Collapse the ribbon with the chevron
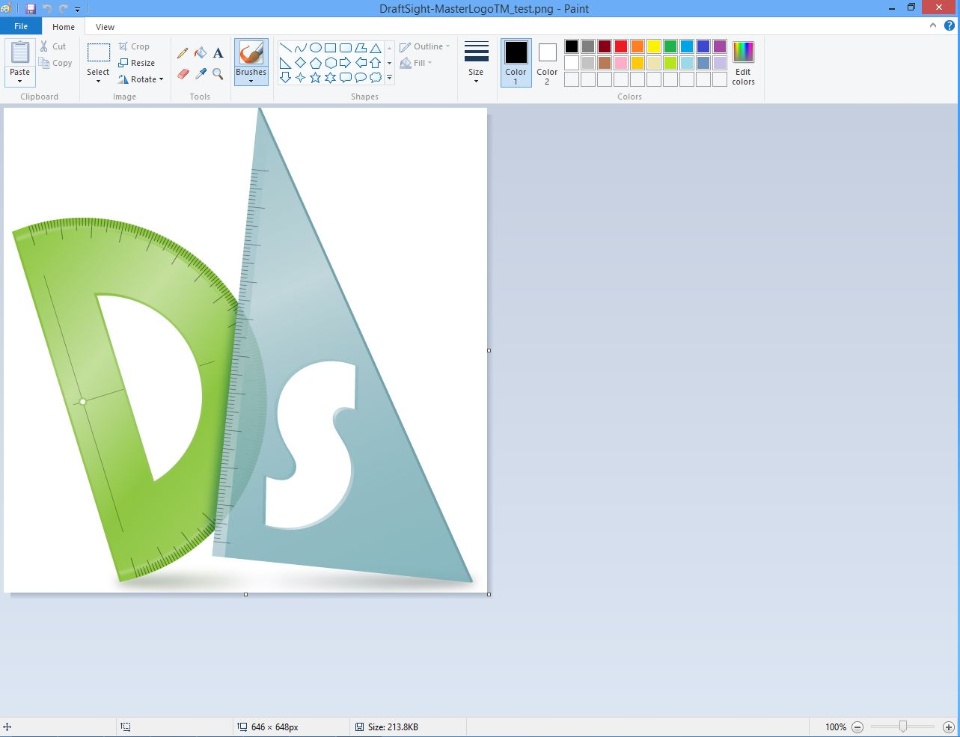This screenshot has height=737, width=960. tap(932, 26)
